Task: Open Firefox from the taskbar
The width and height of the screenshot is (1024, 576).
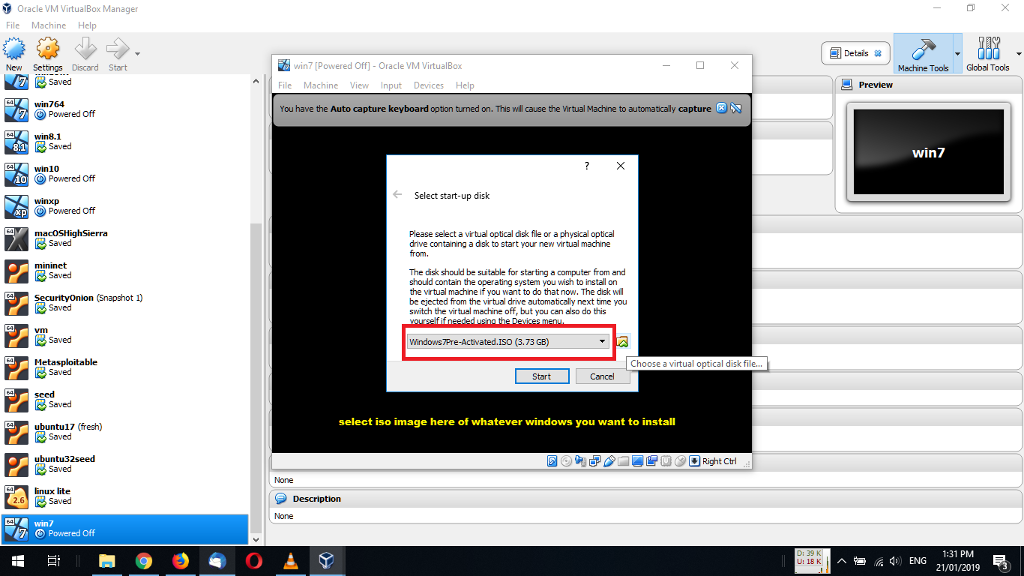Action: tap(180, 561)
